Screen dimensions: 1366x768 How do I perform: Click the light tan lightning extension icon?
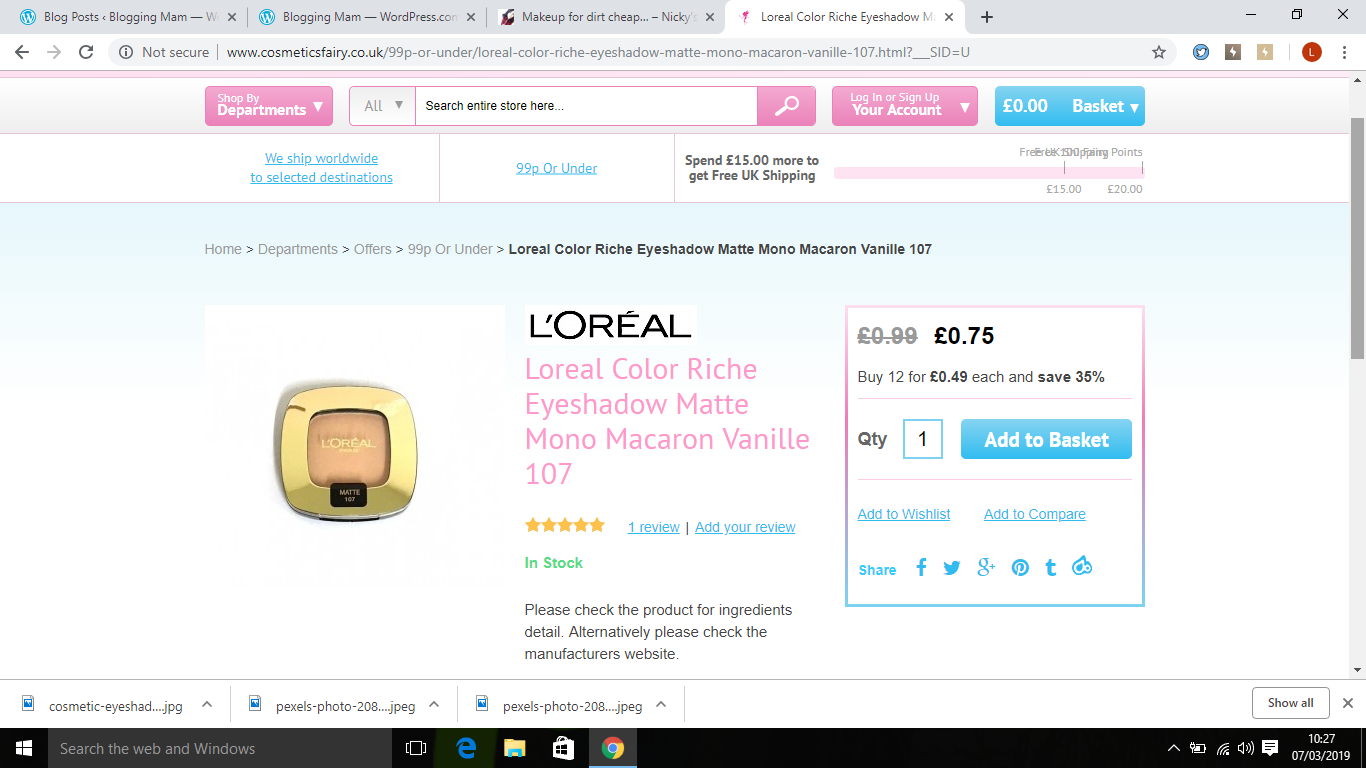1265,52
